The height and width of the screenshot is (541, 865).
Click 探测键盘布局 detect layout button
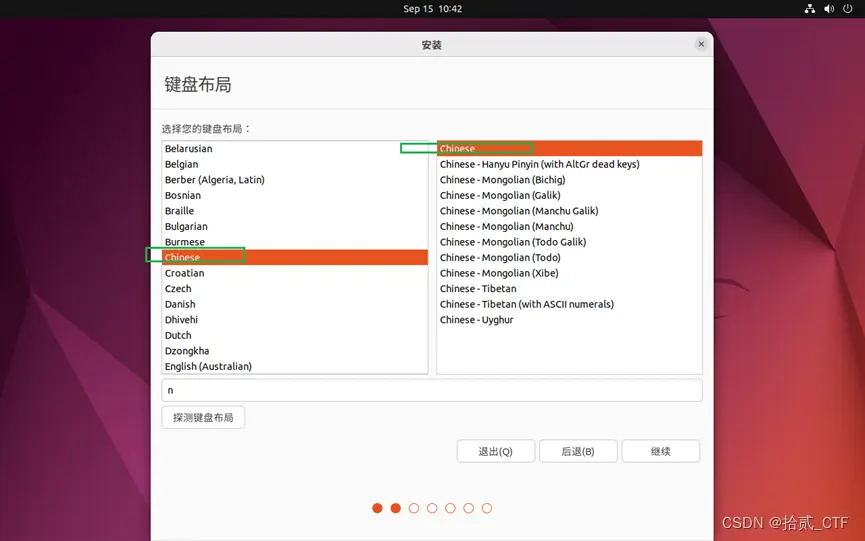(203, 417)
